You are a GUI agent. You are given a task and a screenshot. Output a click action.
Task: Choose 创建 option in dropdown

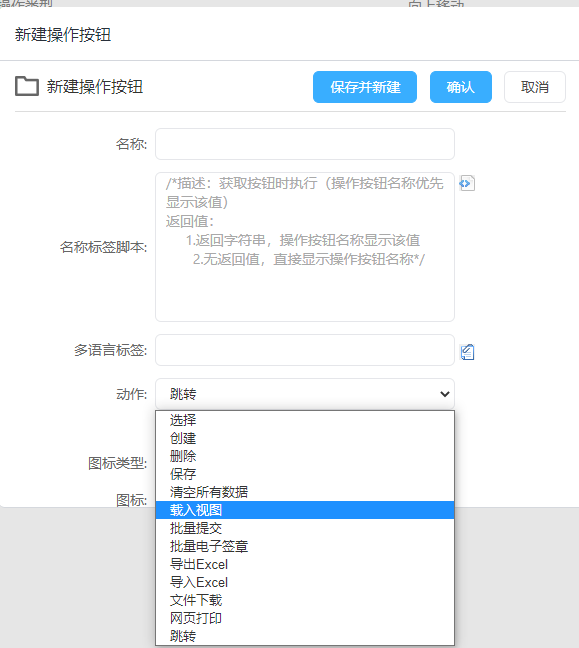[305, 438]
